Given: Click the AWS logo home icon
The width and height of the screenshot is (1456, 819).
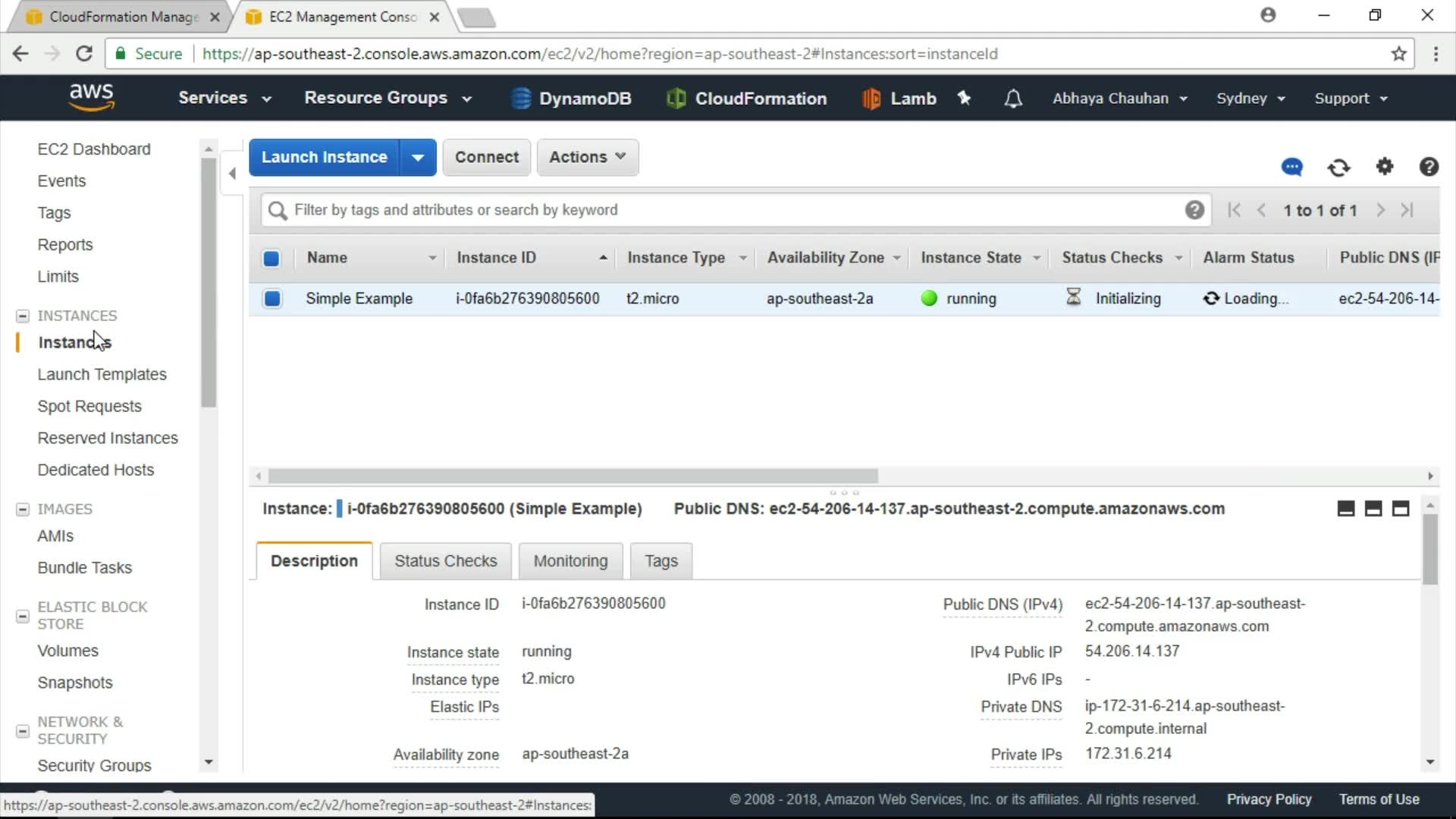Looking at the screenshot, I should [91, 97].
